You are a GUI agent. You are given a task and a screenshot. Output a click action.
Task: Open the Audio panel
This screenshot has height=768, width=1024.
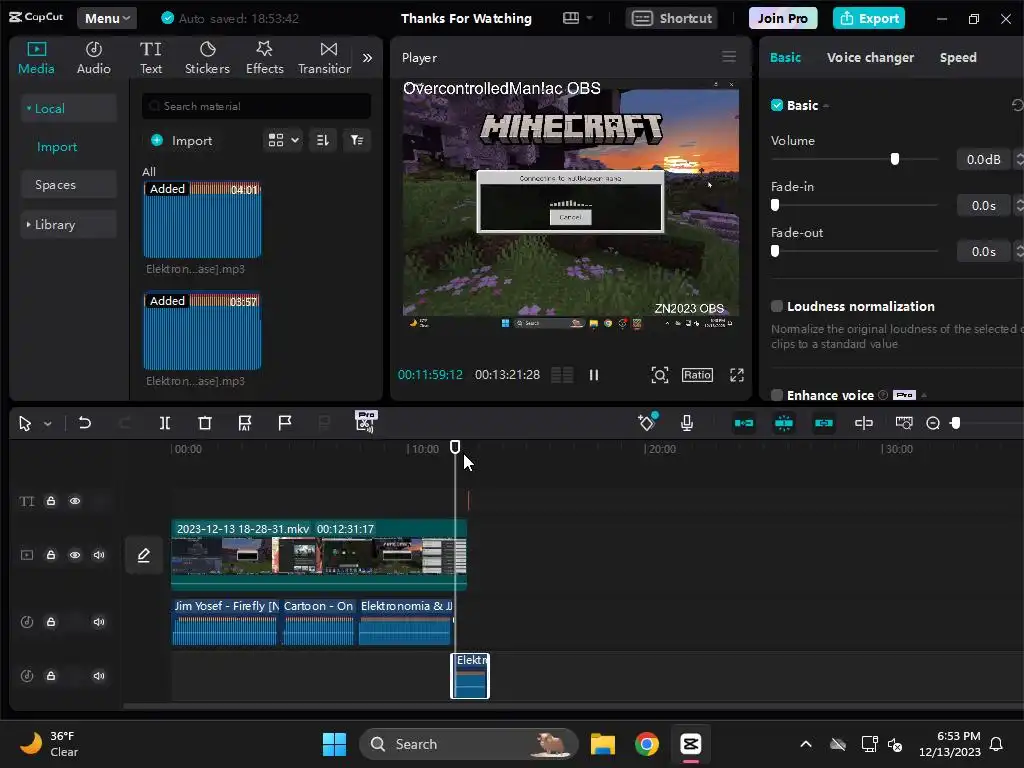click(93, 58)
